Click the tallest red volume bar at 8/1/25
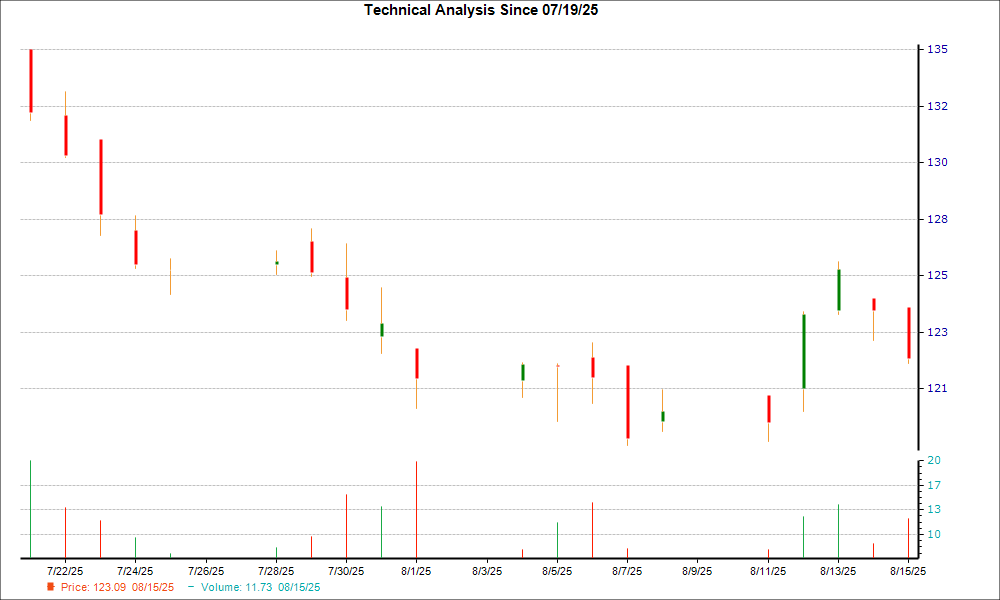The height and width of the screenshot is (600, 1000). [x=416, y=509]
